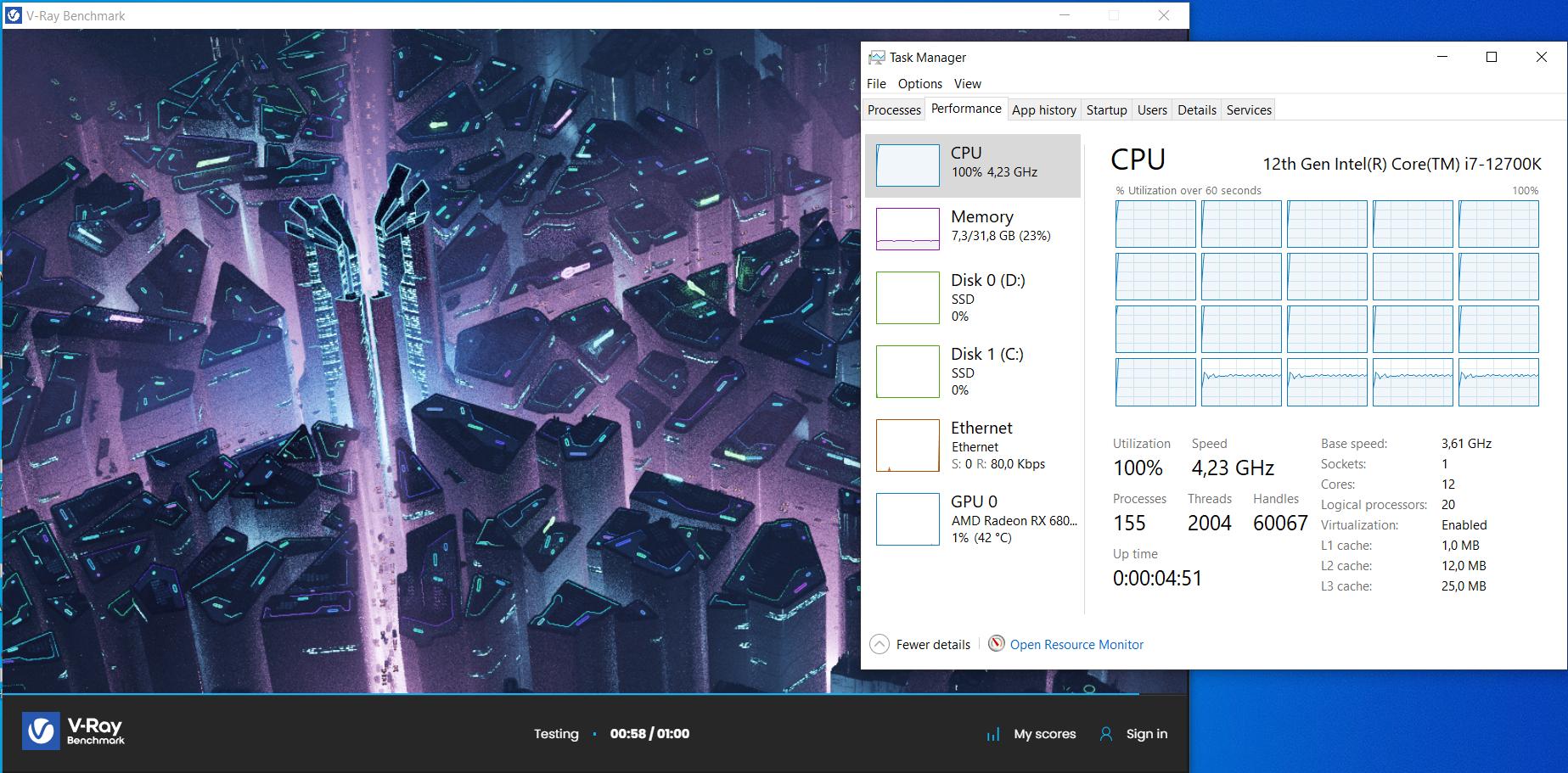1568x773 pixels.
Task: Open the View menu in Task Manager
Action: click(x=968, y=84)
